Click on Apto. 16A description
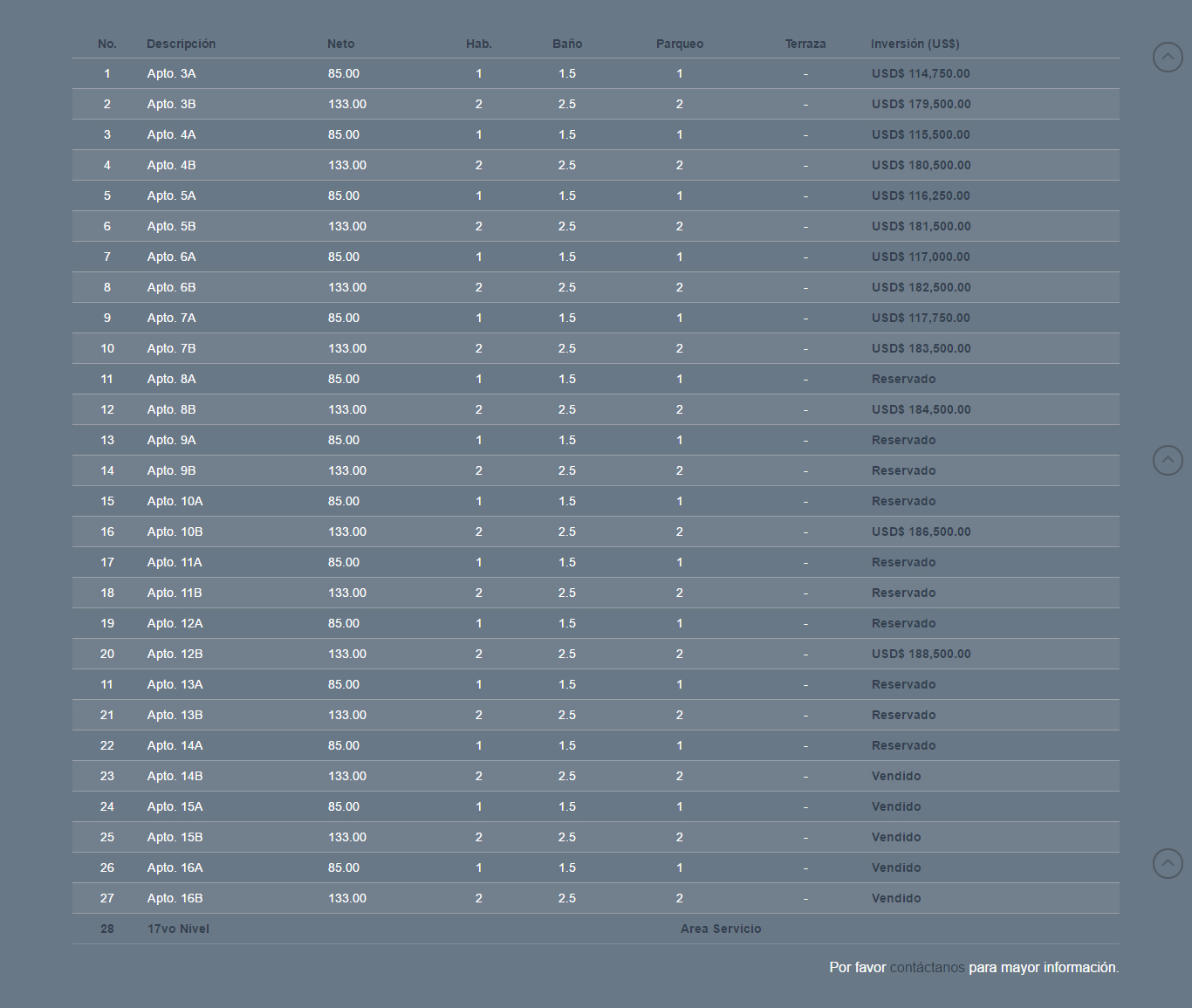The width and height of the screenshot is (1192, 1008). click(175, 868)
